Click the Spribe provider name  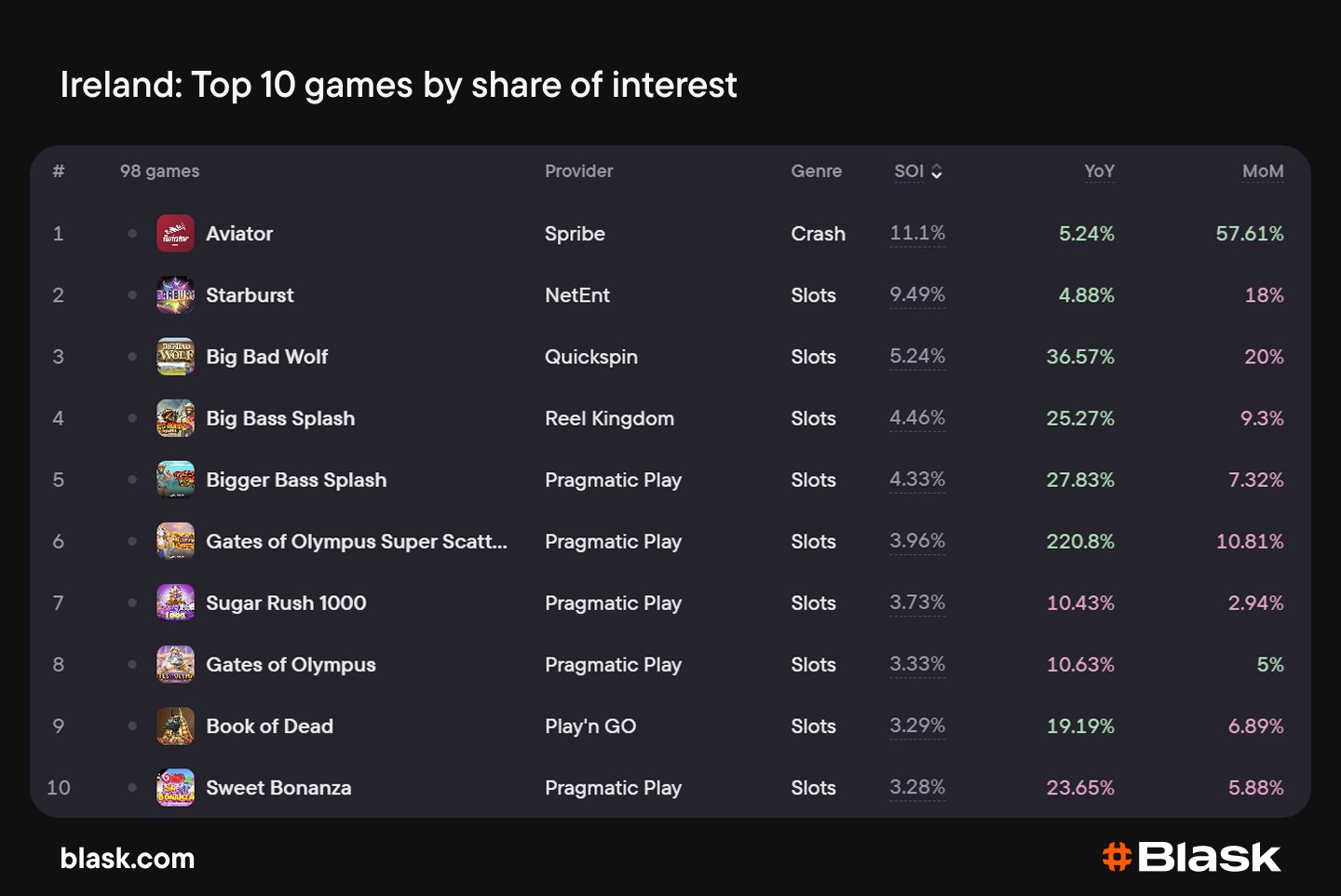coord(575,234)
